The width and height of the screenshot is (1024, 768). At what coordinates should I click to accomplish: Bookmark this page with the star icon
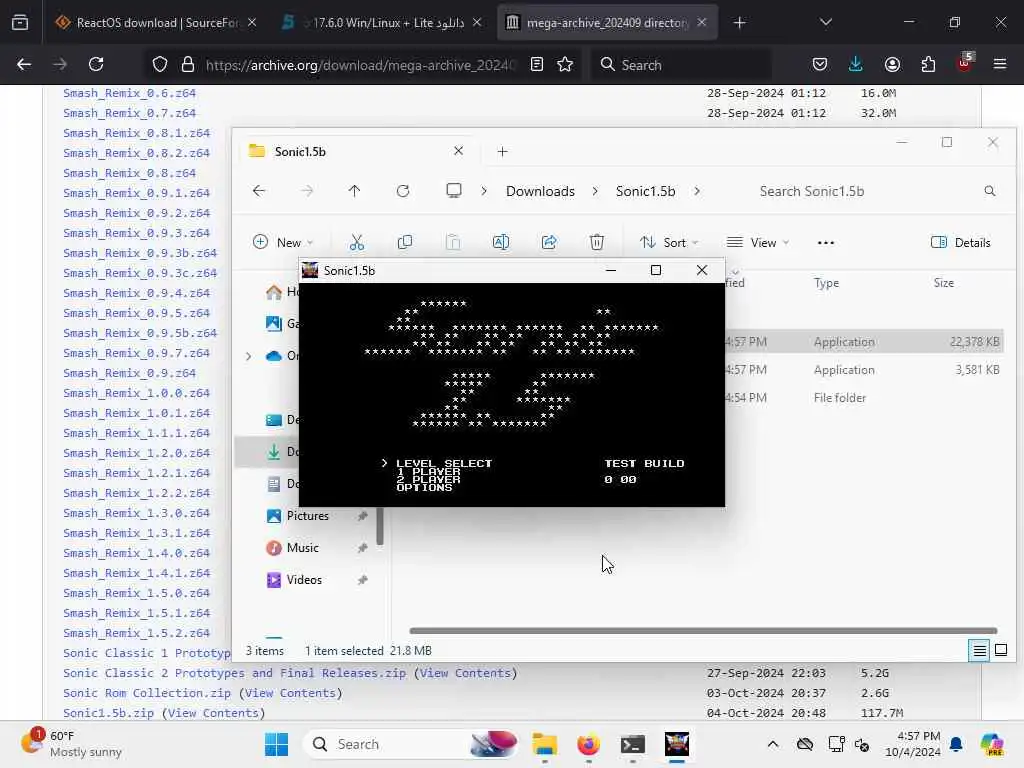(x=565, y=64)
